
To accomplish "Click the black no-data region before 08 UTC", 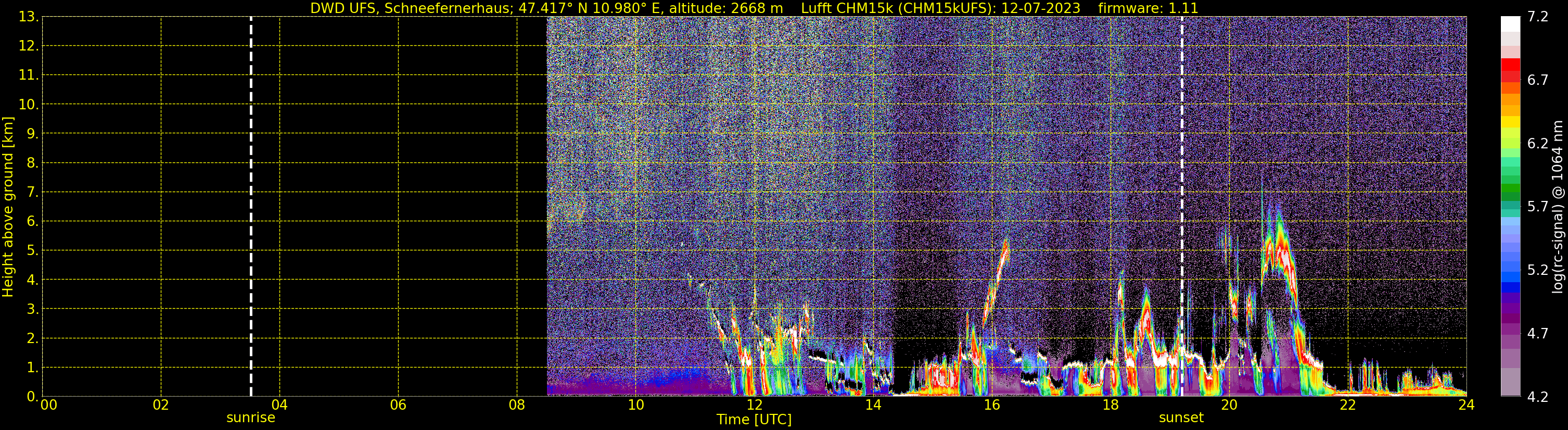I will (x=295, y=207).
